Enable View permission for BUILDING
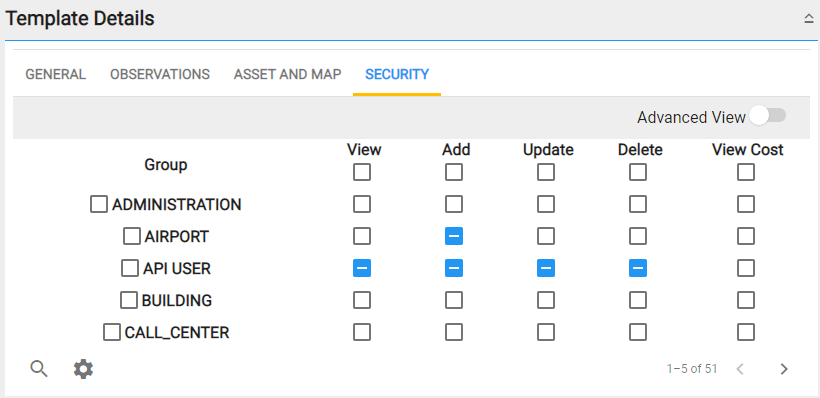Screen dimensions: 820x398 pyautogui.click(x=362, y=300)
